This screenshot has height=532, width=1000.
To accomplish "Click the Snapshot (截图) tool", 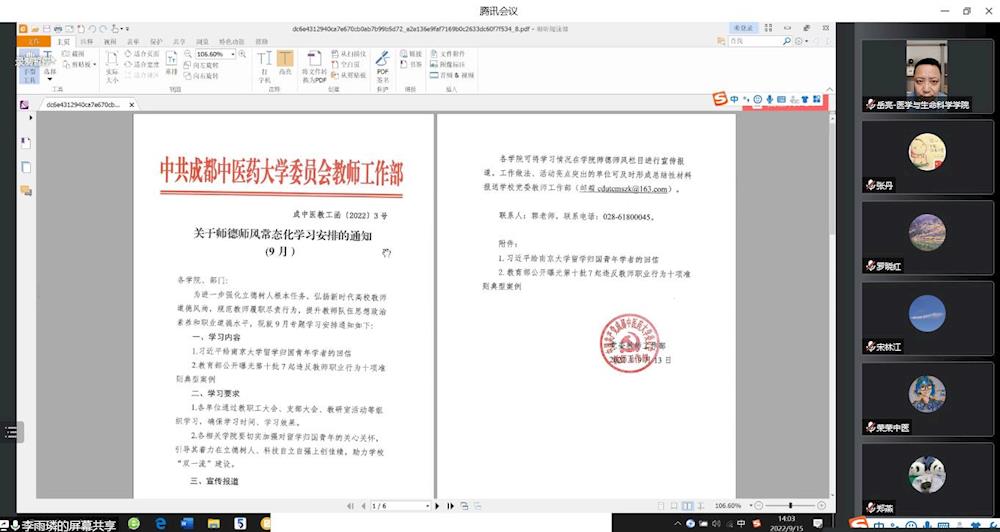I will 73,54.
